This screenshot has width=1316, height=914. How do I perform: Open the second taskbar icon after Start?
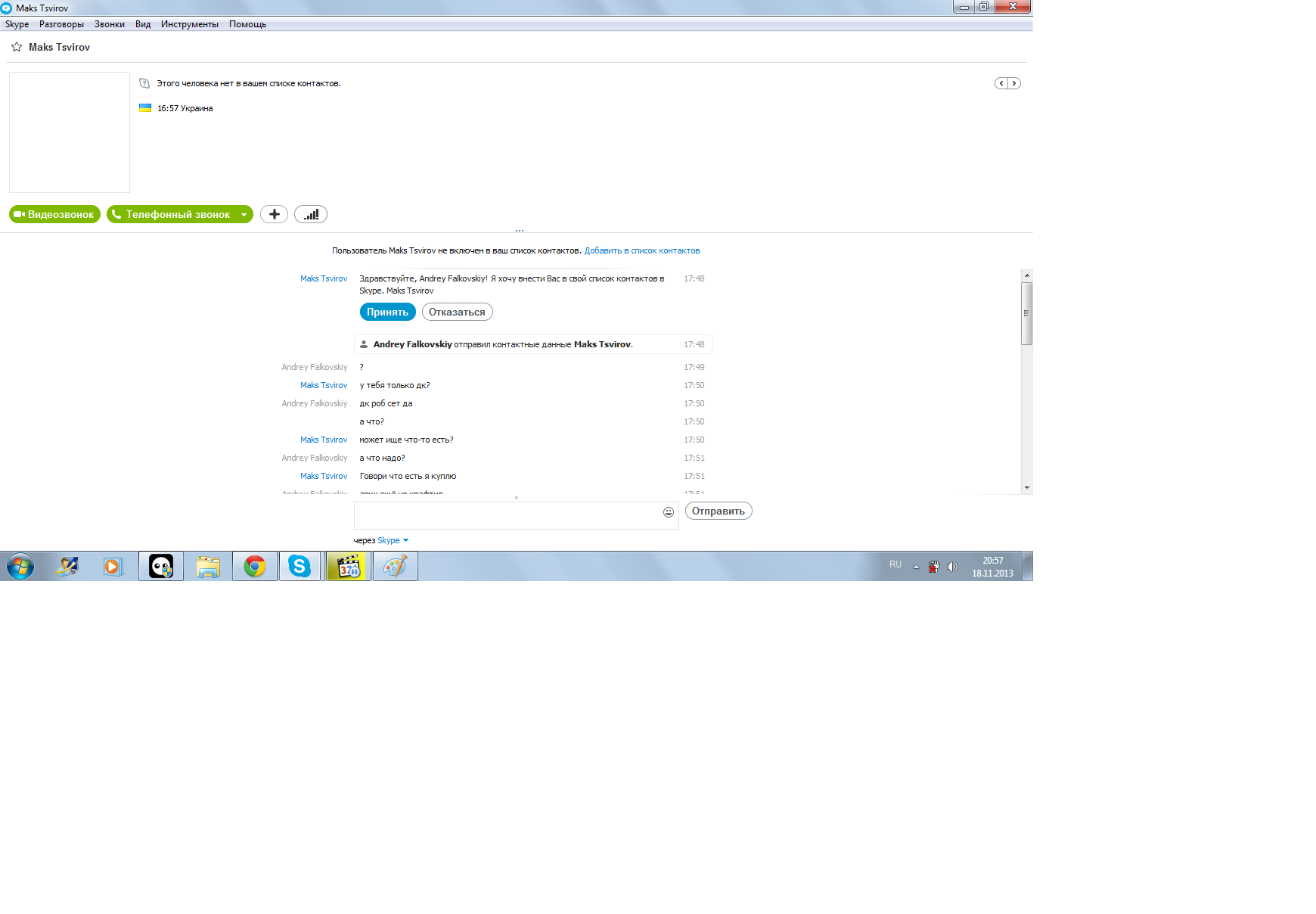(x=67, y=566)
